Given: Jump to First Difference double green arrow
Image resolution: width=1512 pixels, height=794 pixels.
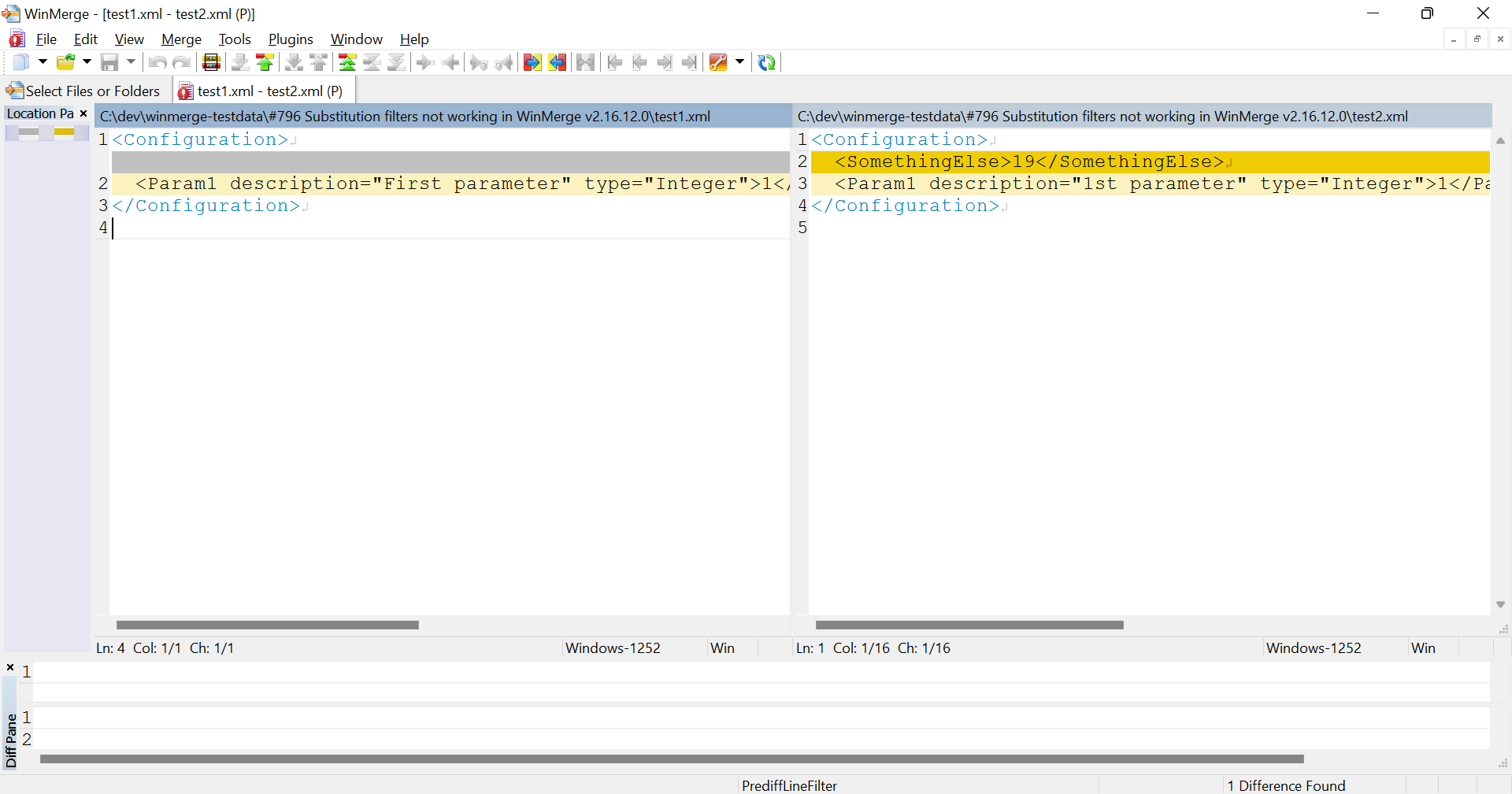Looking at the screenshot, I should click(x=347, y=62).
